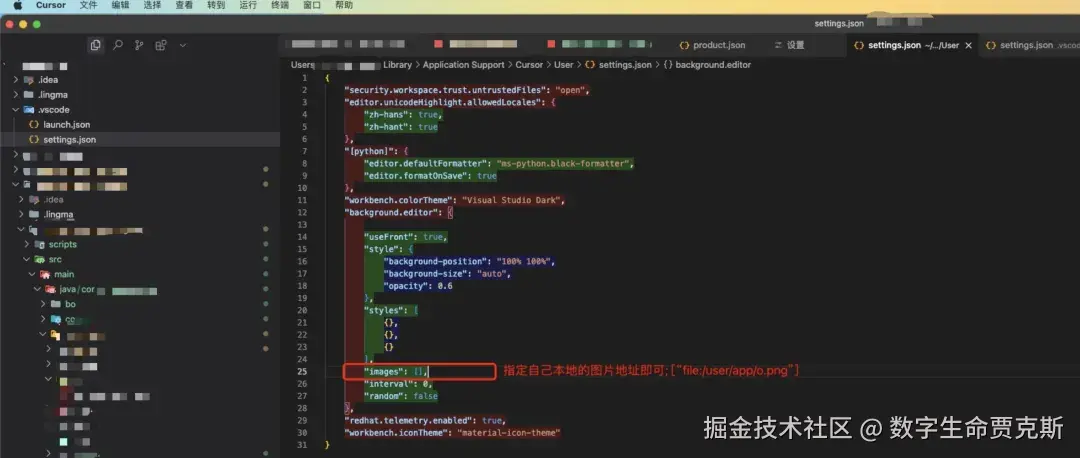Click the 设置 tab's settings icon
1080x458 pixels.
click(x=778, y=45)
